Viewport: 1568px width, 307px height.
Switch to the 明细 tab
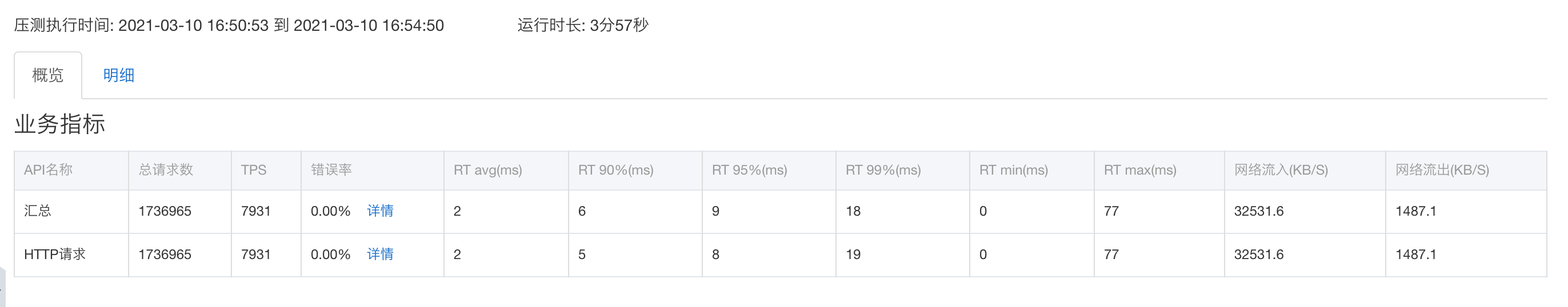pyautogui.click(x=119, y=75)
